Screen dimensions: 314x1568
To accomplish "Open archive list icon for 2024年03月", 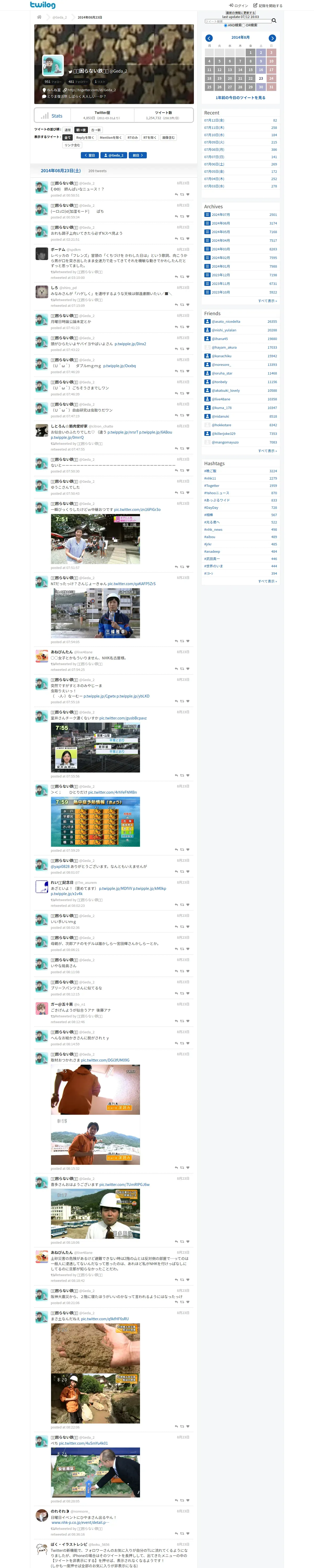I will pos(207,249).
